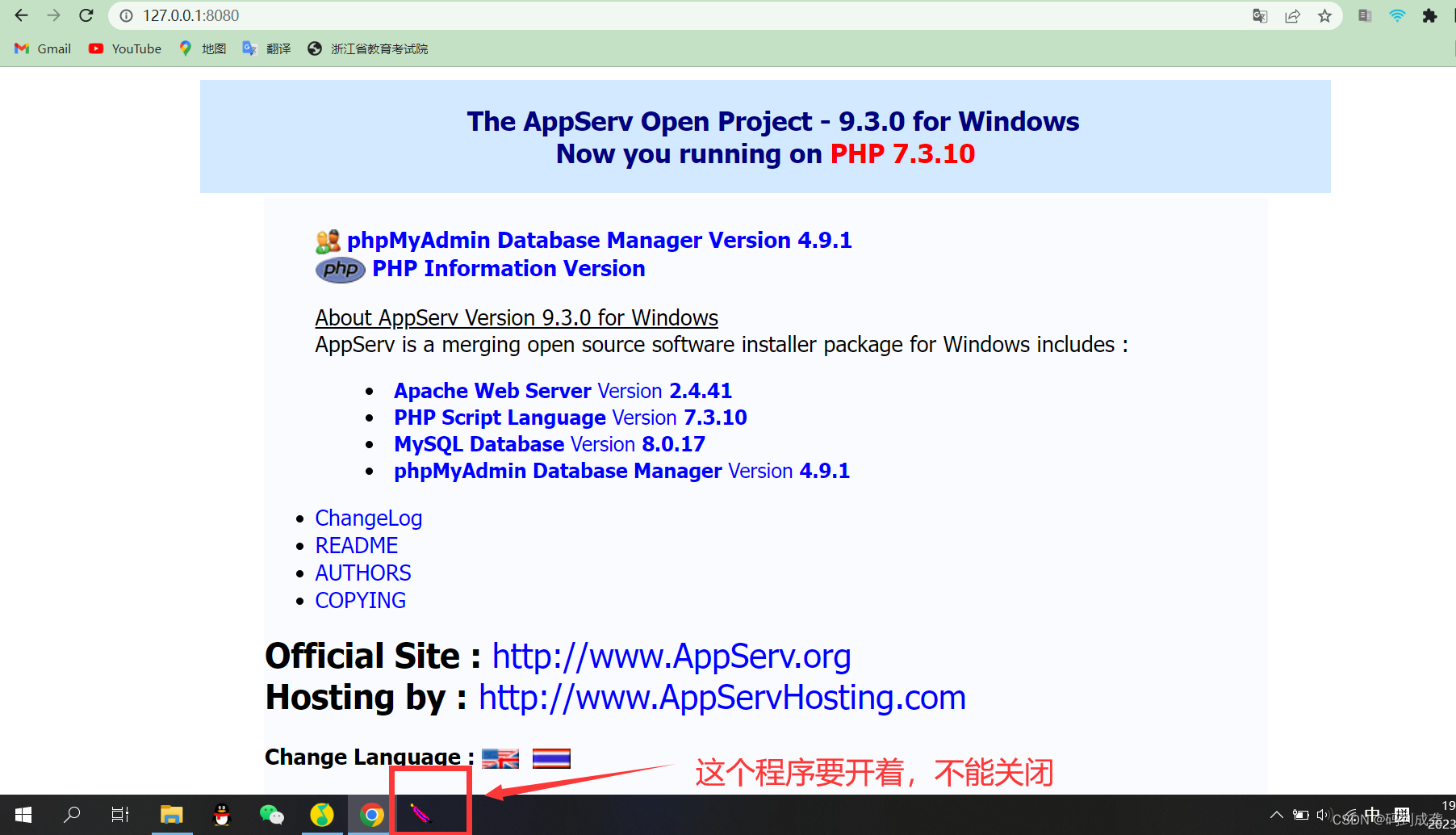Open Task View on the taskbar
The height and width of the screenshot is (835, 1456).
120,815
